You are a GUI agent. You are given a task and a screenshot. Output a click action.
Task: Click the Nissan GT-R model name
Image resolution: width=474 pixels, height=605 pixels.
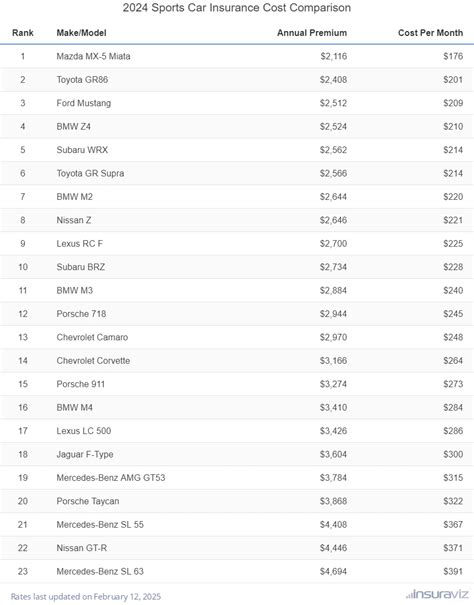pyautogui.click(x=81, y=548)
